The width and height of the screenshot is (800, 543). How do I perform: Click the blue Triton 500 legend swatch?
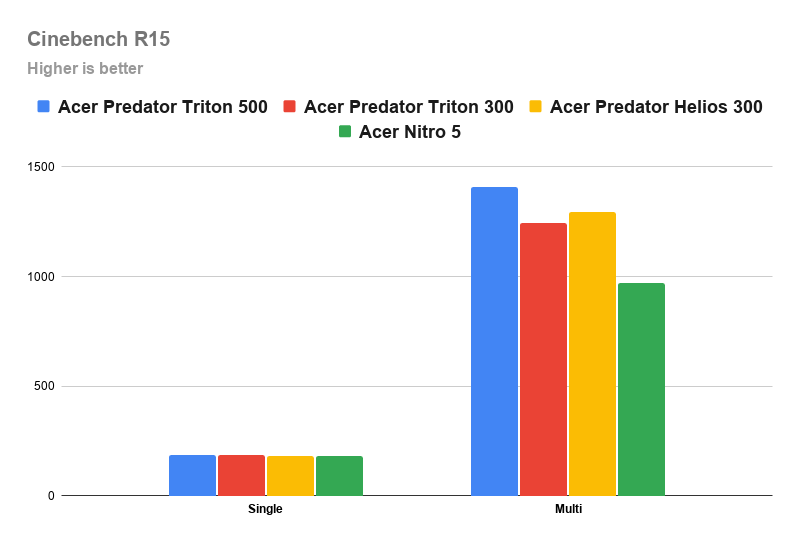[x=43, y=106]
